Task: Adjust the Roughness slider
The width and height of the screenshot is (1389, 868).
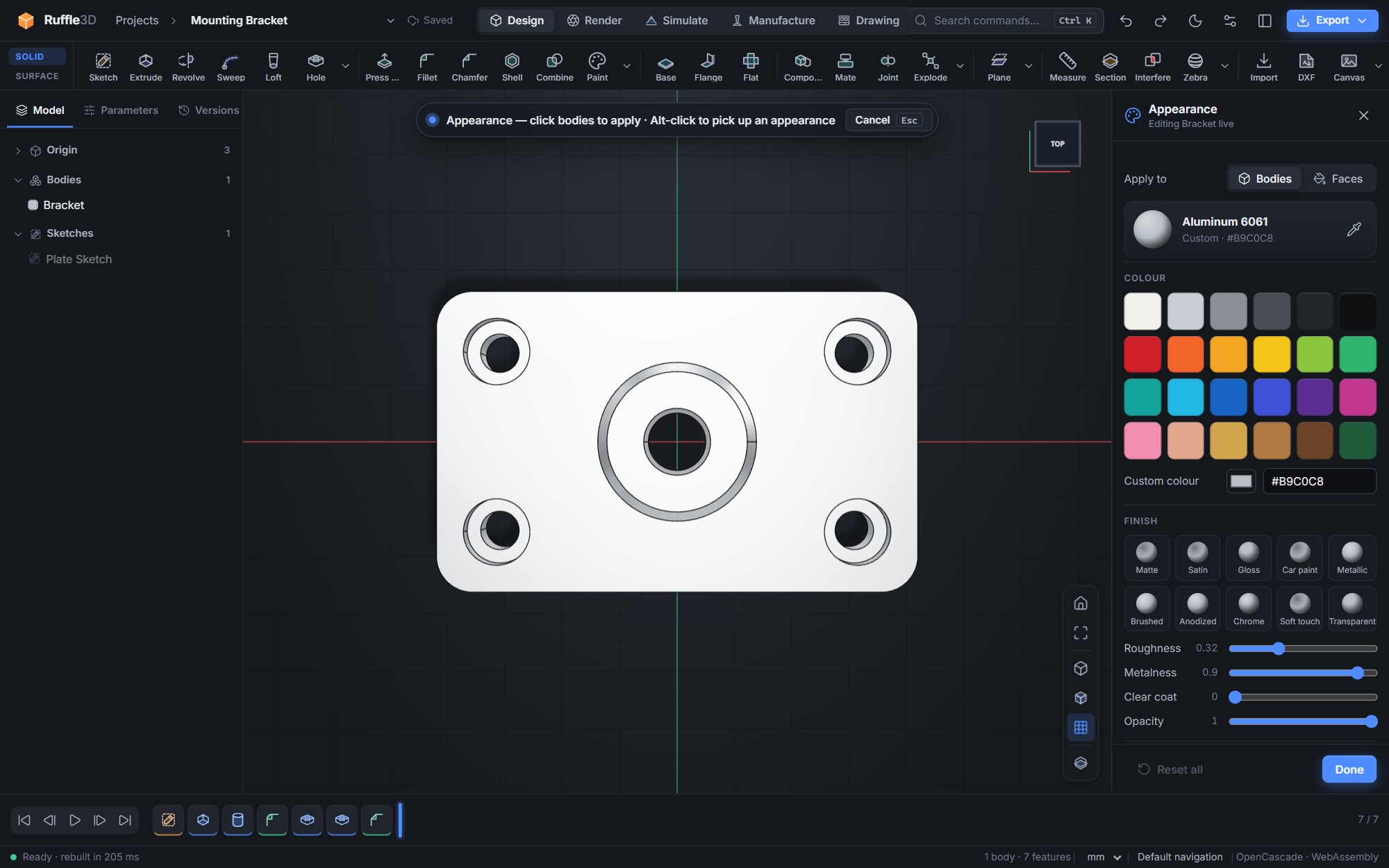Action: (x=1303, y=649)
